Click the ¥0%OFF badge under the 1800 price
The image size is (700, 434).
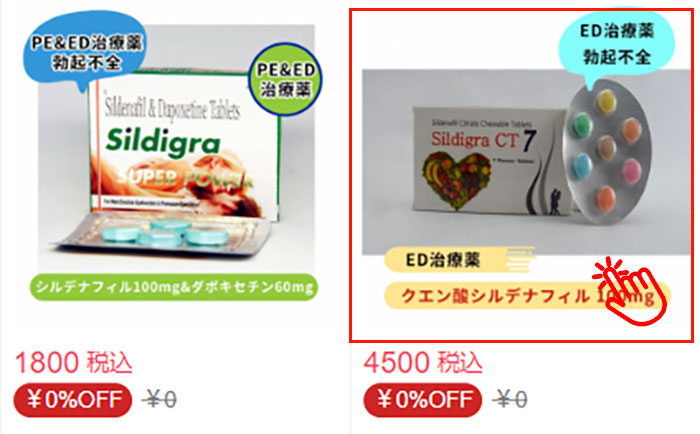click(x=73, y=400)
